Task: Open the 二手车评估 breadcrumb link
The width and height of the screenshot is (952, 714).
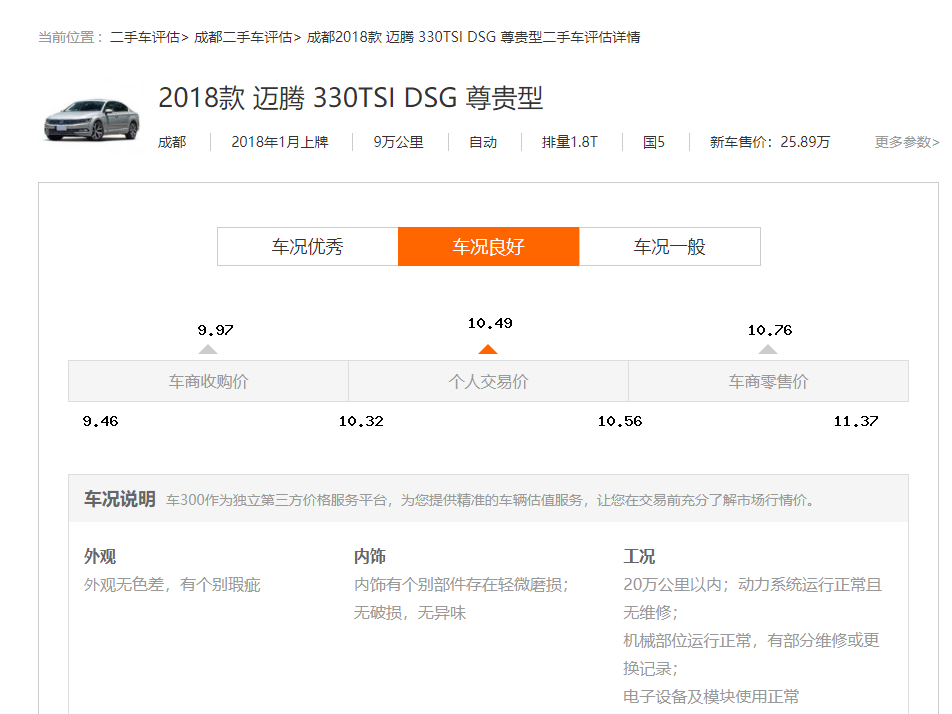Action: (x=145, y=37)
